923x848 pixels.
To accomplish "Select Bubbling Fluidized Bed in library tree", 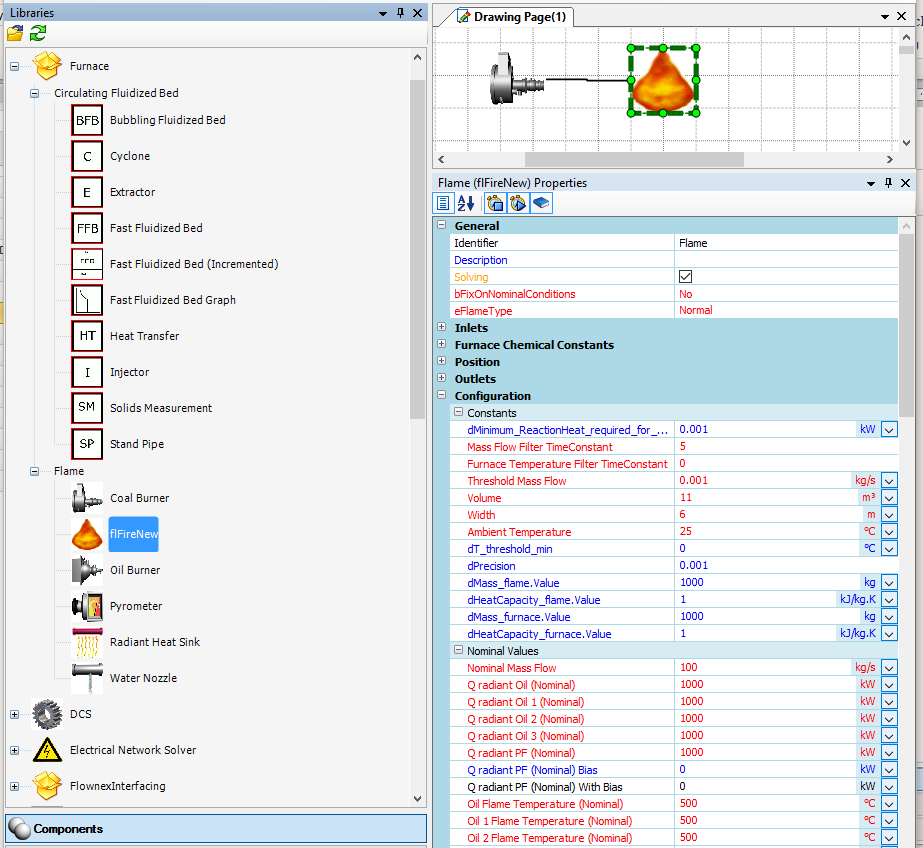I will [167, 120].
